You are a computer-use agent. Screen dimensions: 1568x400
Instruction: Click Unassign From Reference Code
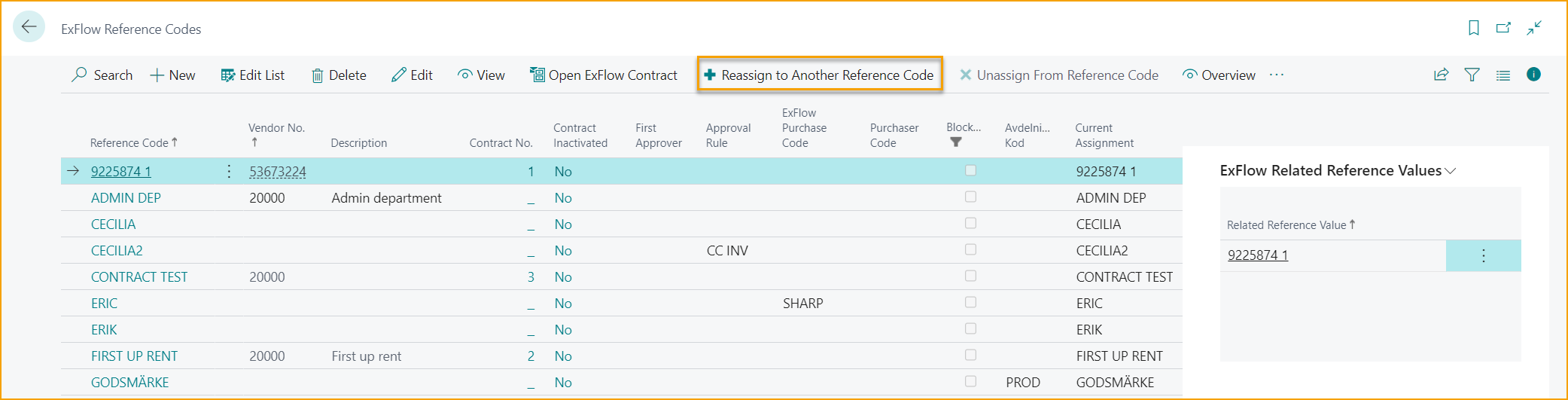click(x=1059, y=75)
